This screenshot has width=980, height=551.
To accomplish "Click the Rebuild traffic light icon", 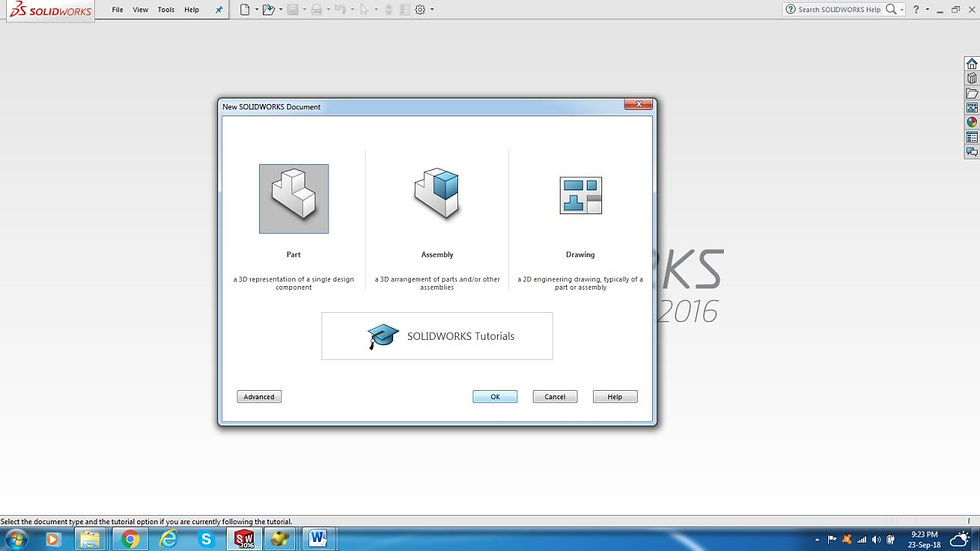I will (389, 9).
